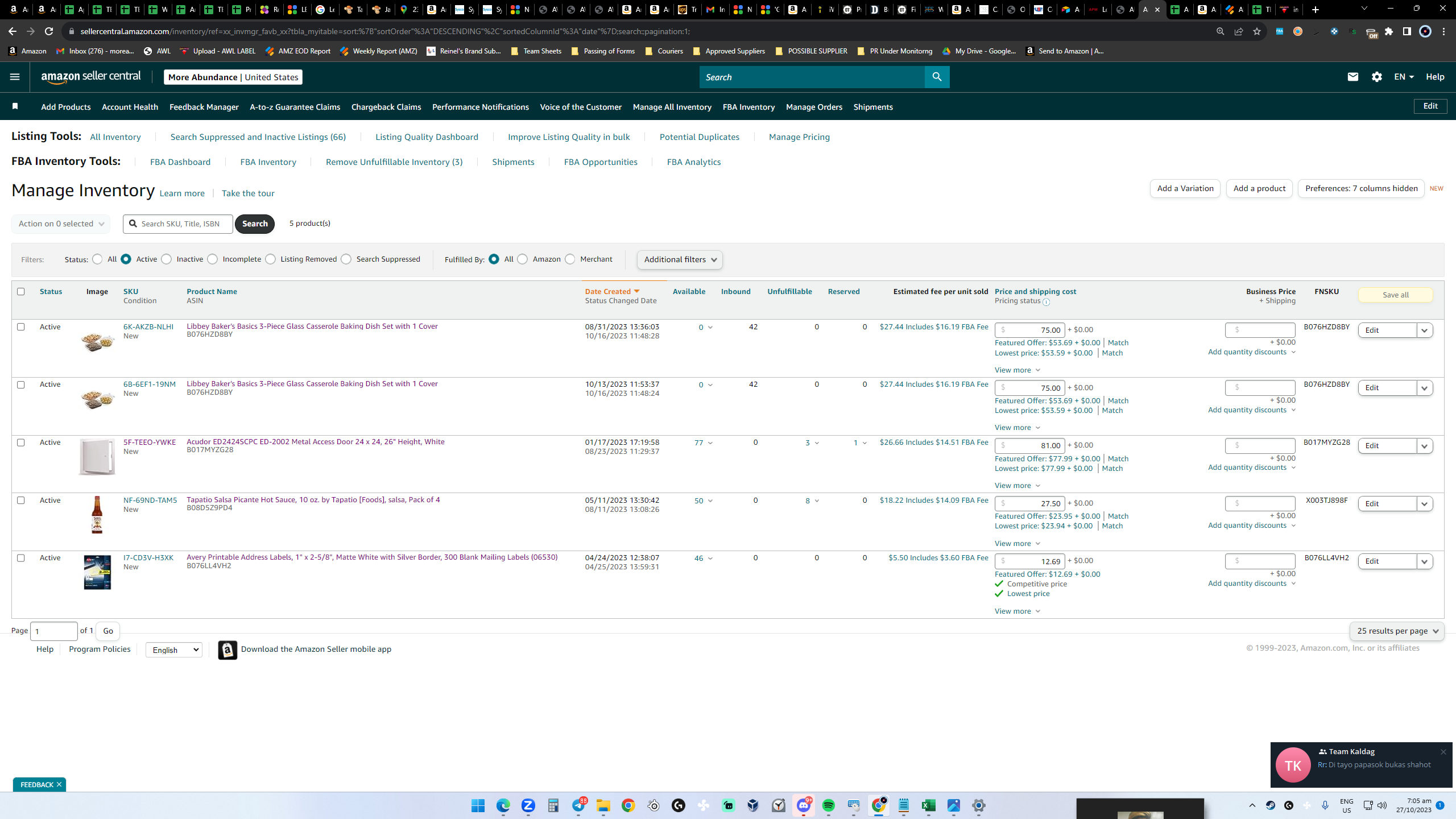Filter by Fulfilled By Amazon
Viewport: 1456px width, 819px height.
coord(522,259)
